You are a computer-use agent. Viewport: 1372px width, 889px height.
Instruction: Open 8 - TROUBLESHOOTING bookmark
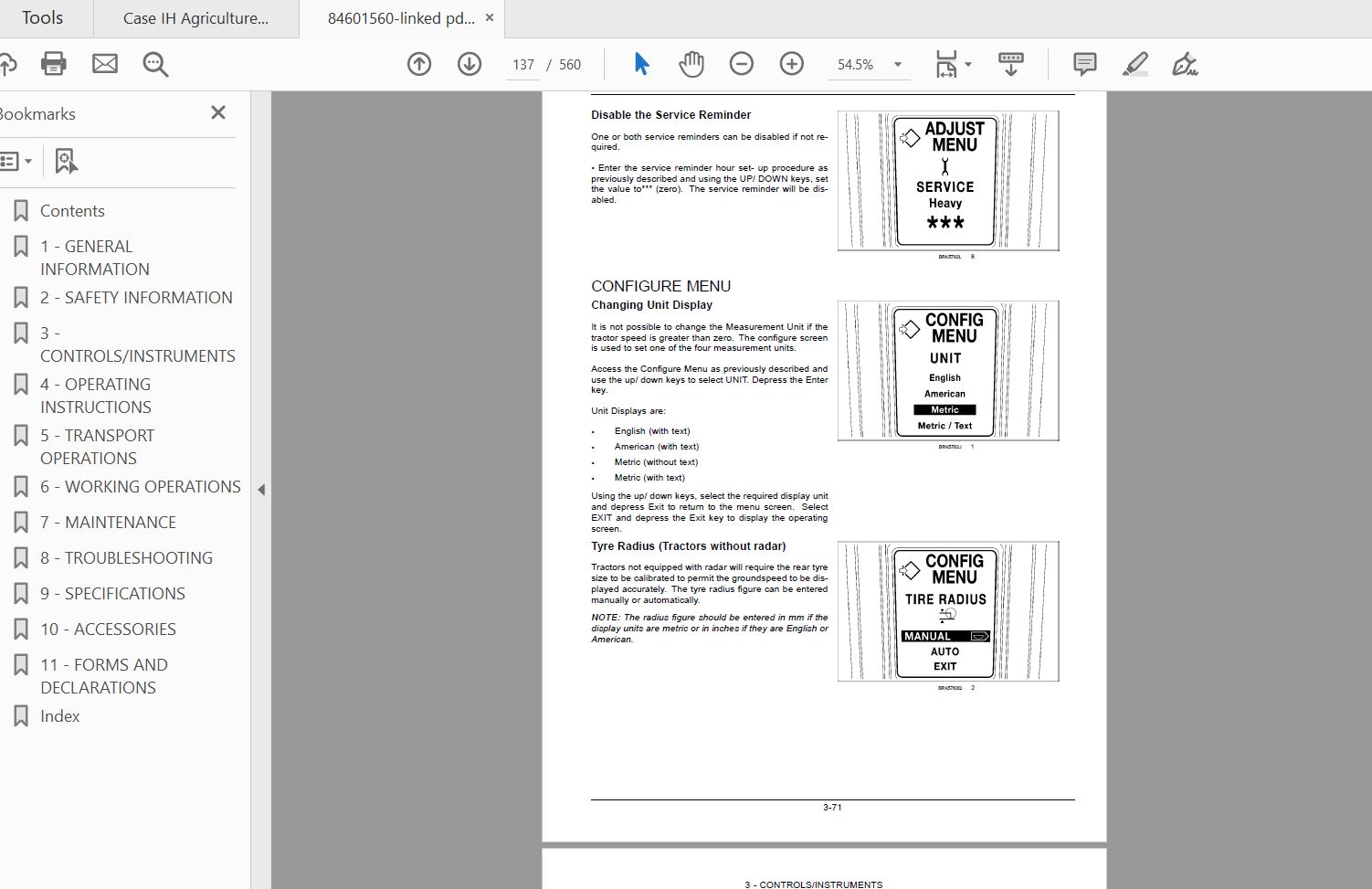126,558
